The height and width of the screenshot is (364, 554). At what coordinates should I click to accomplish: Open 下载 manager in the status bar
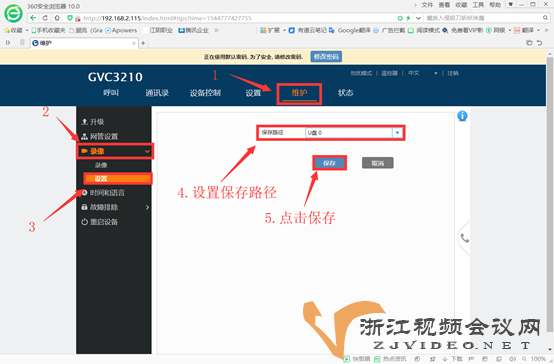453,359
